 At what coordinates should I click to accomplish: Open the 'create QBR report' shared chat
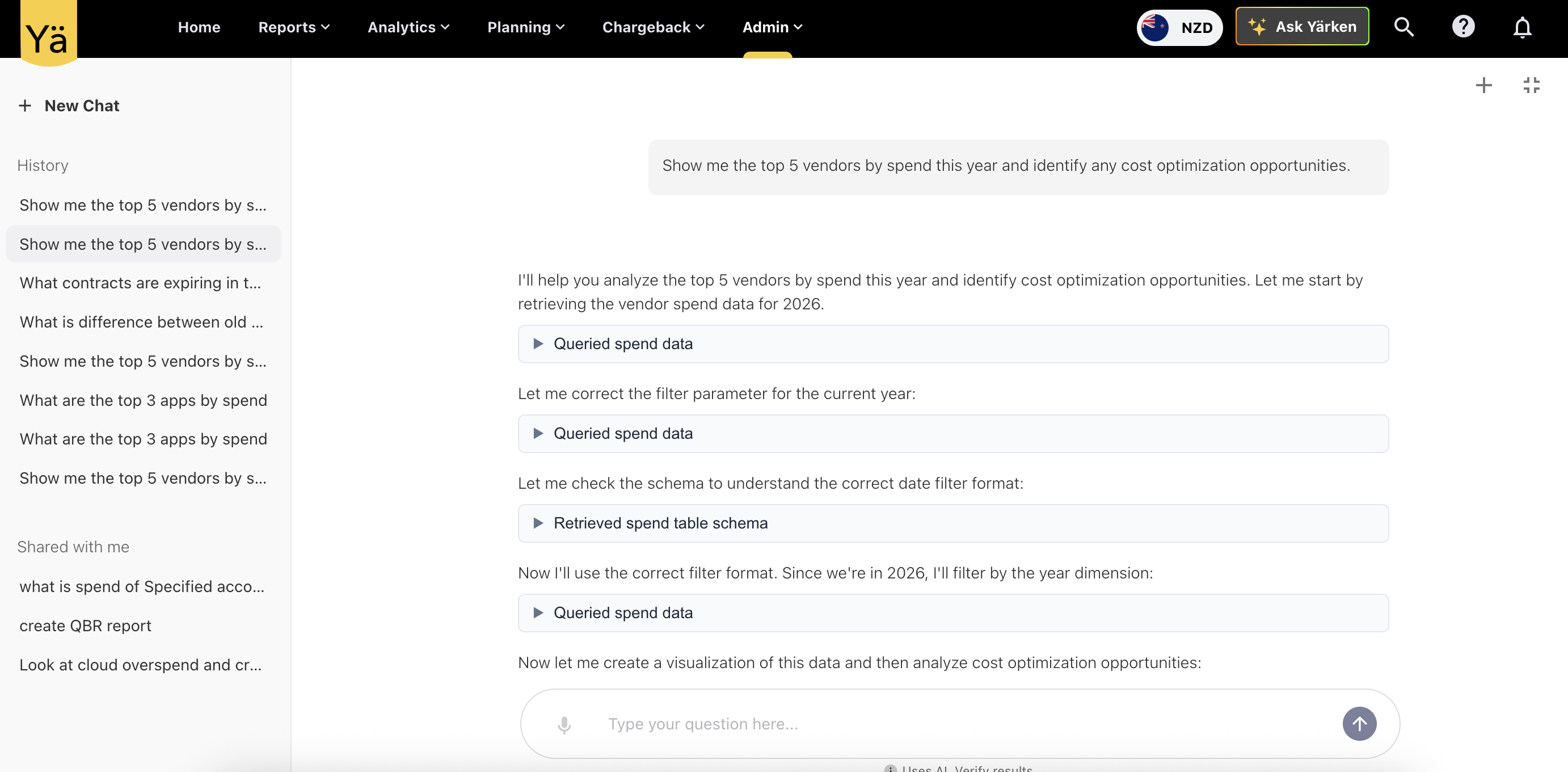(x=85, y=626)
